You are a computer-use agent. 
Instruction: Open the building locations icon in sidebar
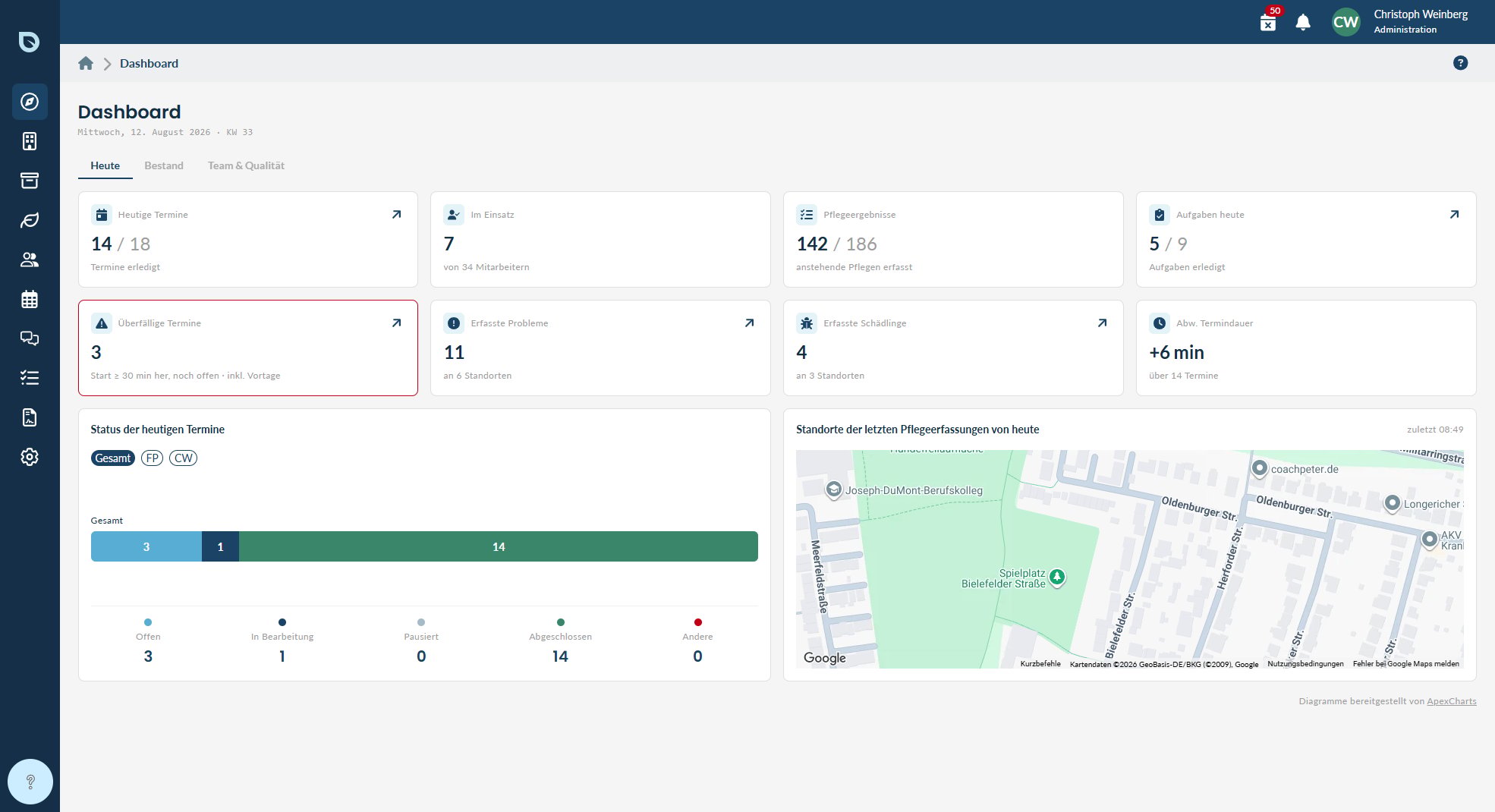pyautogui.click(x=30, y=141)
